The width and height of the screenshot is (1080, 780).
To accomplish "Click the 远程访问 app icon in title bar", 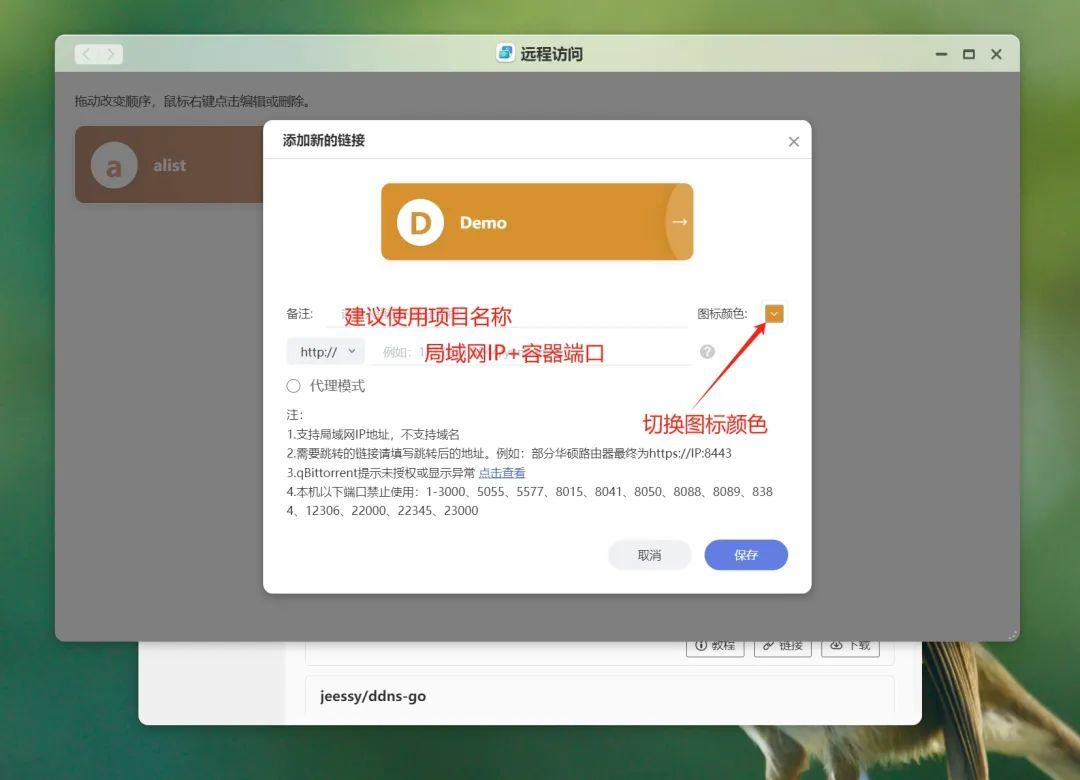I will point(505,53).
